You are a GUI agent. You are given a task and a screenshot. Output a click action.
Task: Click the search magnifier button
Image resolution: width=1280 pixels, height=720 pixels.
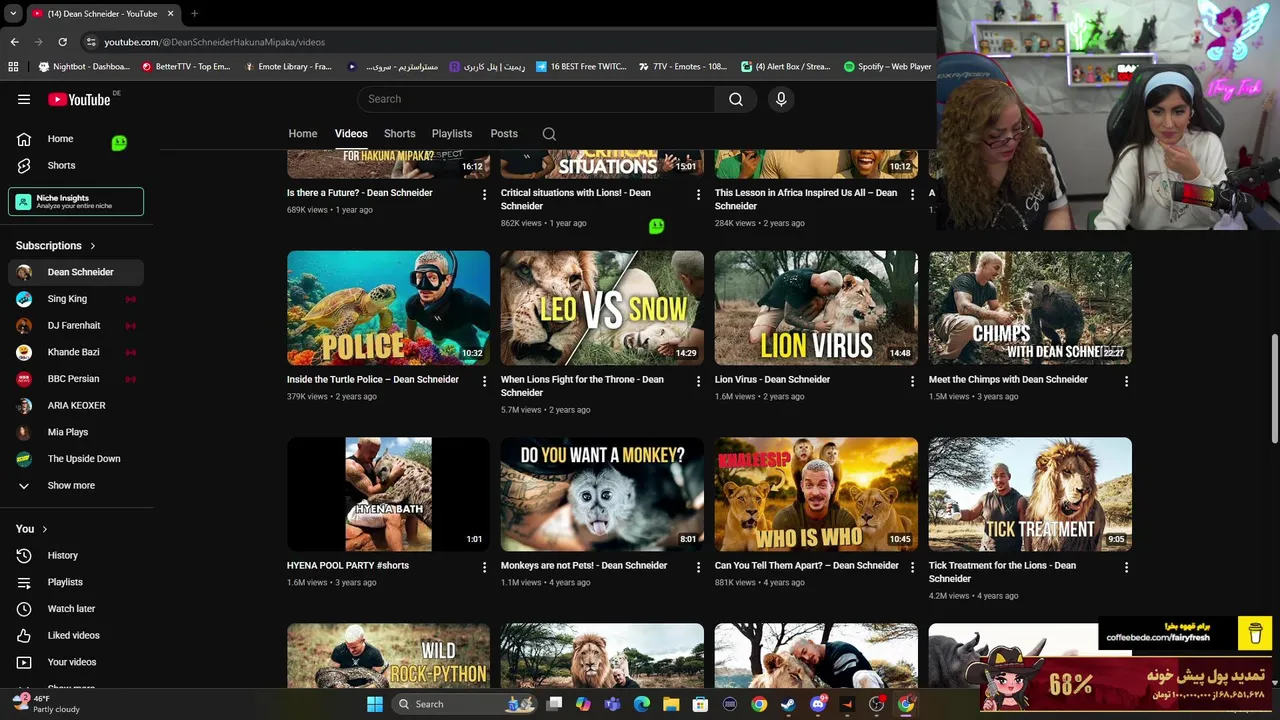(736, 99)
